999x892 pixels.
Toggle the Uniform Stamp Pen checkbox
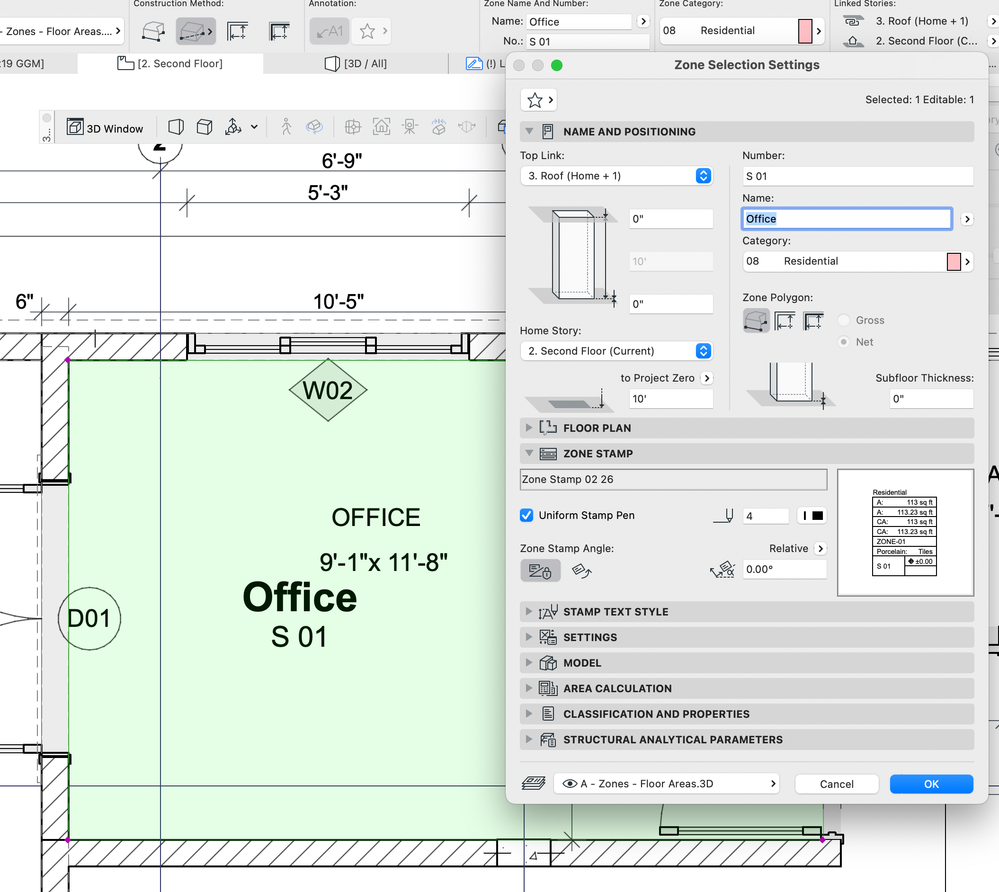(525, 515)
